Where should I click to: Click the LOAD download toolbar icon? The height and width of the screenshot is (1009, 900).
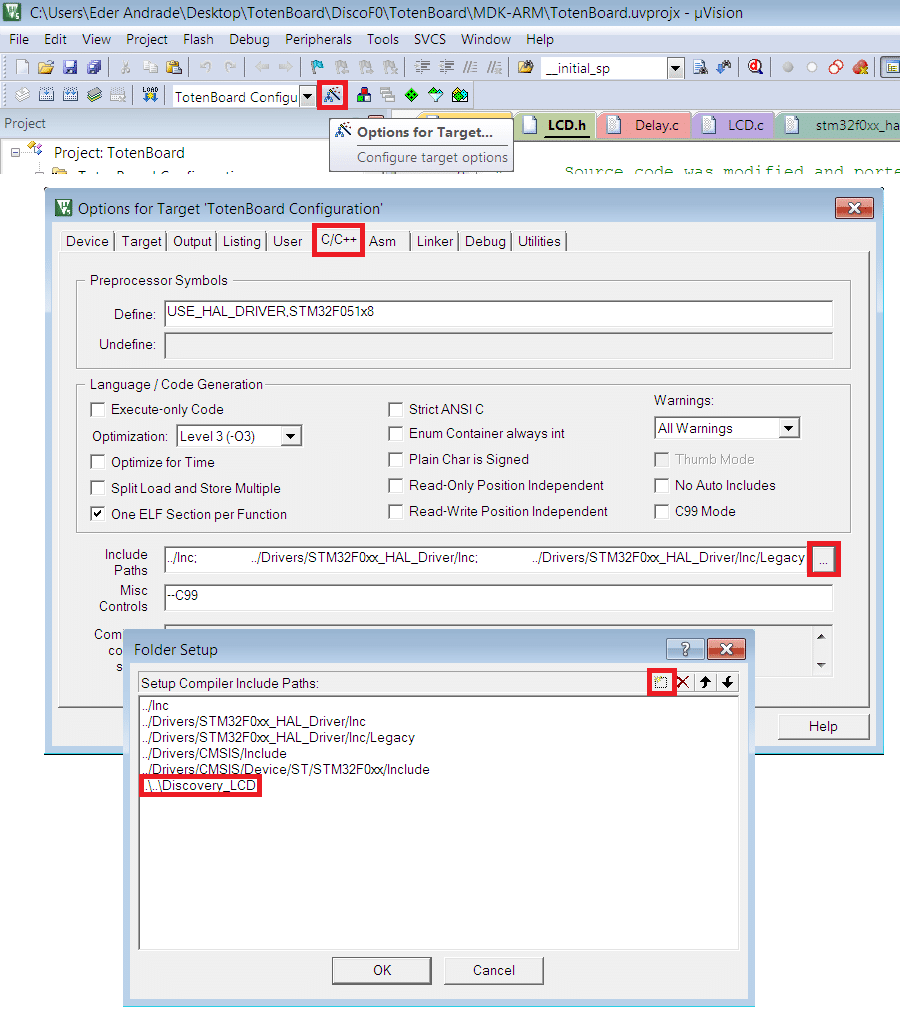[150, 96]
